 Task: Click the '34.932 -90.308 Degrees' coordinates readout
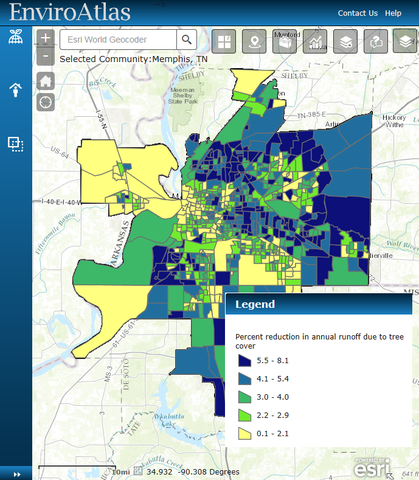(193, 472)
